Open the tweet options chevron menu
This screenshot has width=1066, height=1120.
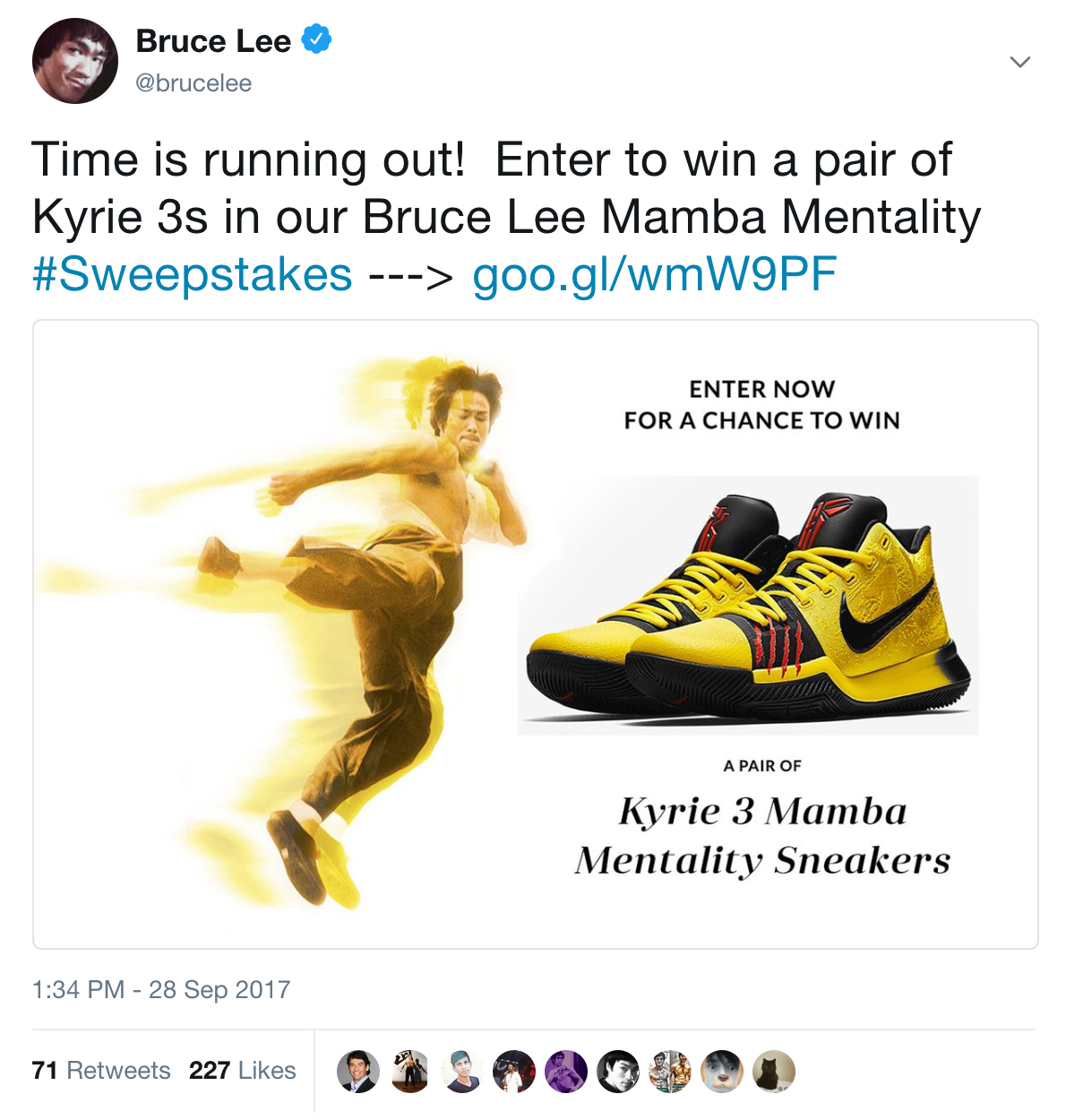coord(1019,62)
